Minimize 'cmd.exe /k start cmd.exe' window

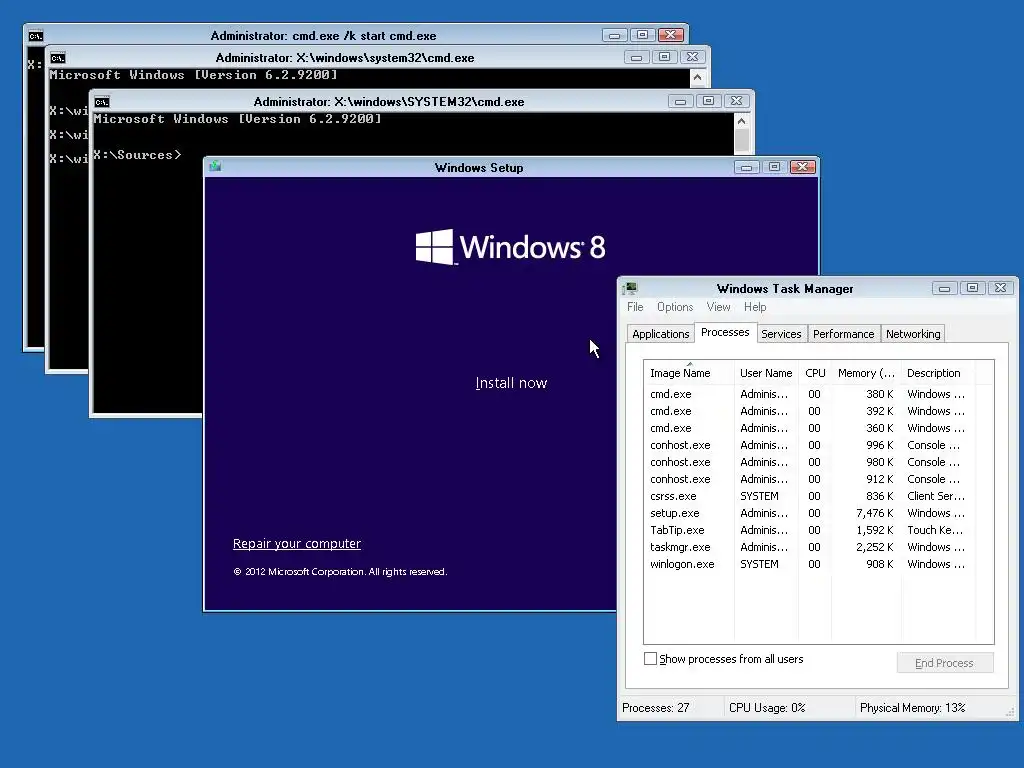pos(615,35)
